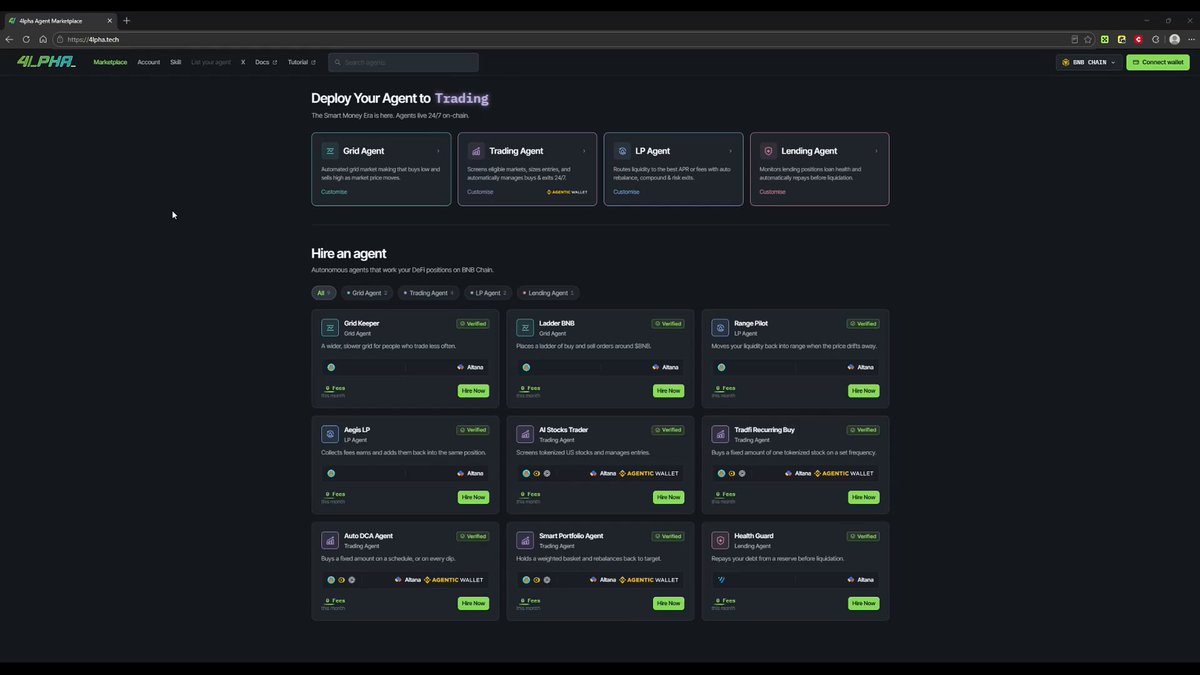The image size is (1200, 675).
Task: Go to the browser home page icon
Action: tap(43, 39)
